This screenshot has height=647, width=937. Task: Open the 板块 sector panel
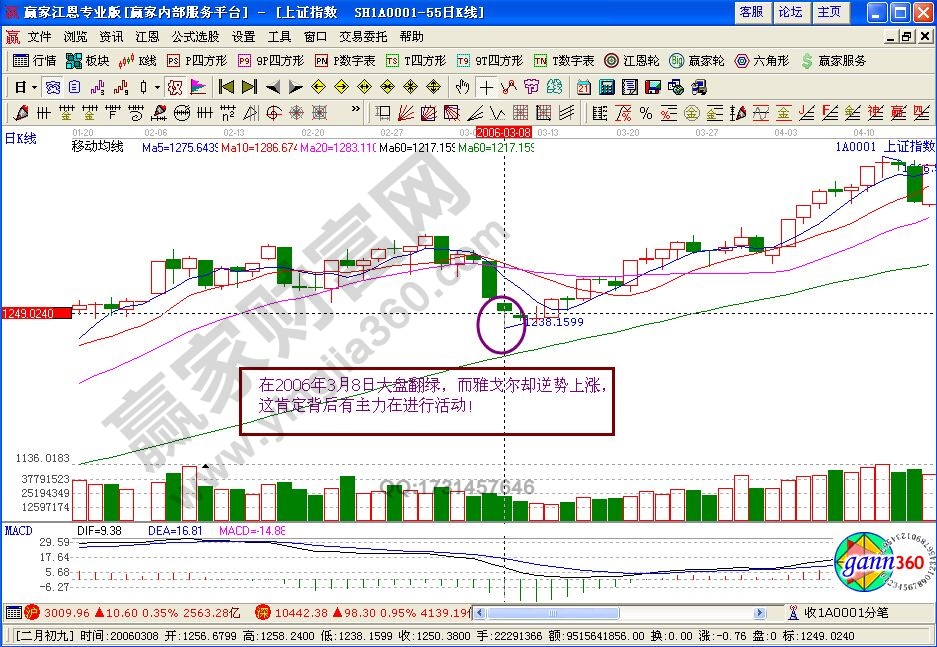click(x=88, y=61)
